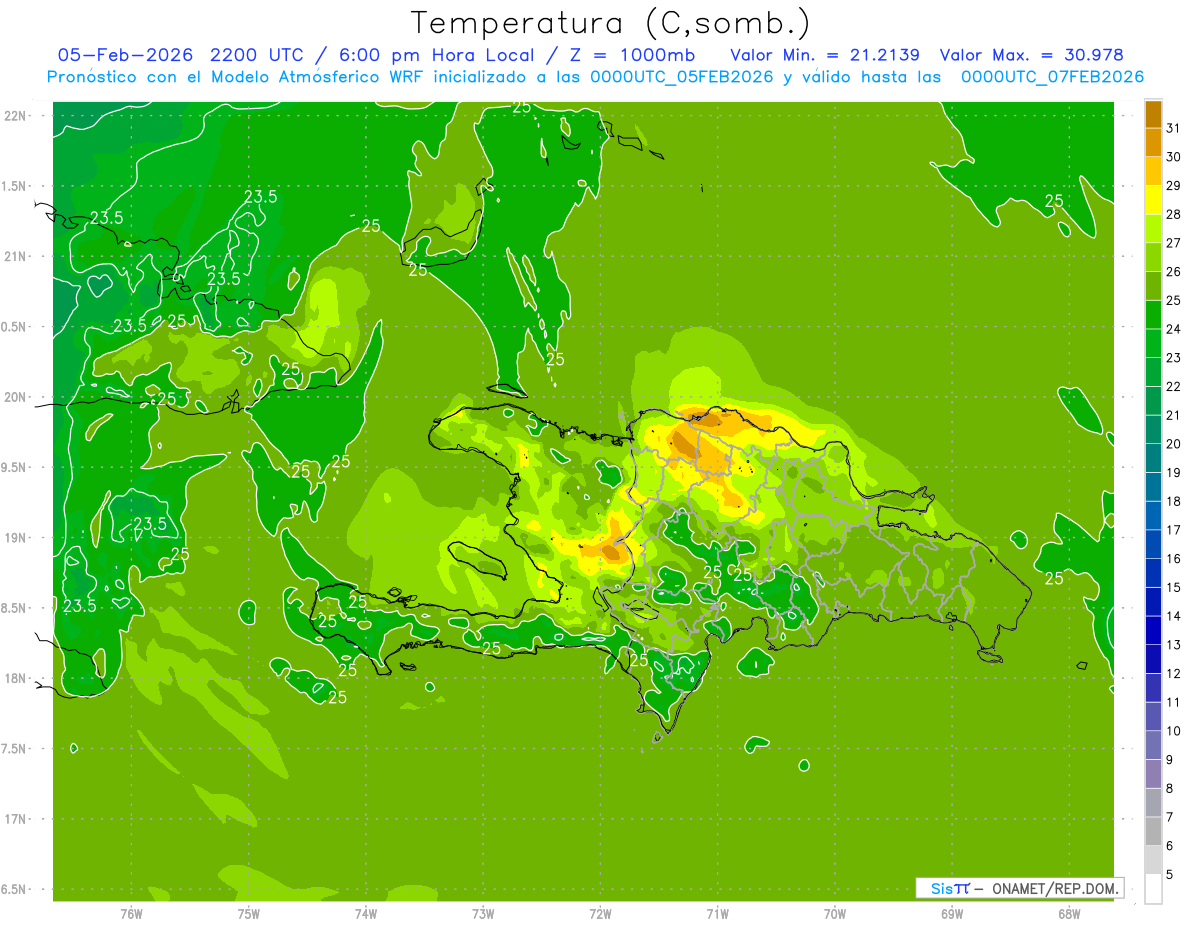Select the "Z = 1000mb" level text
The width and height of the screenshot is (1200, 927).
coord(630,55)
